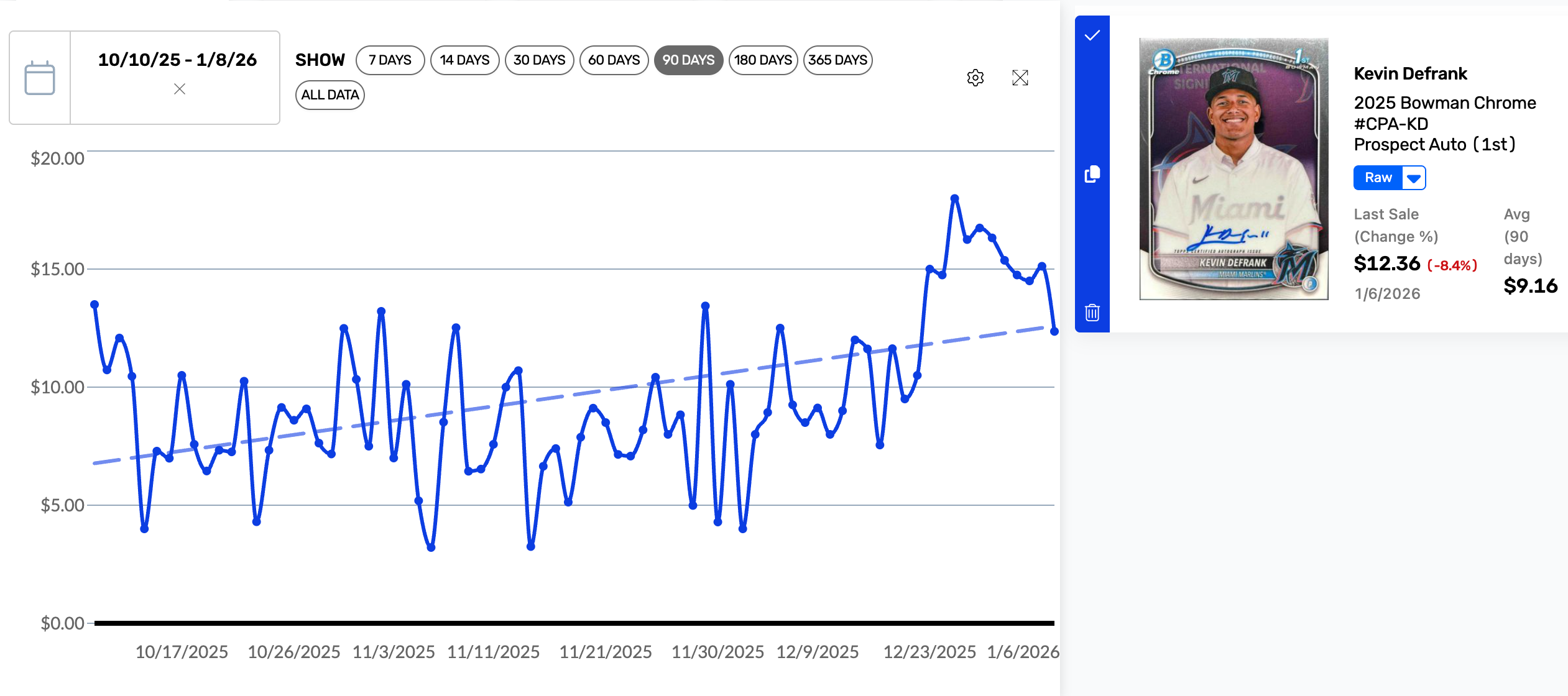The height and width of the screenshot is (696, 1568).
Task: Show ALL DATA on chart
Action: coord(330,95)
